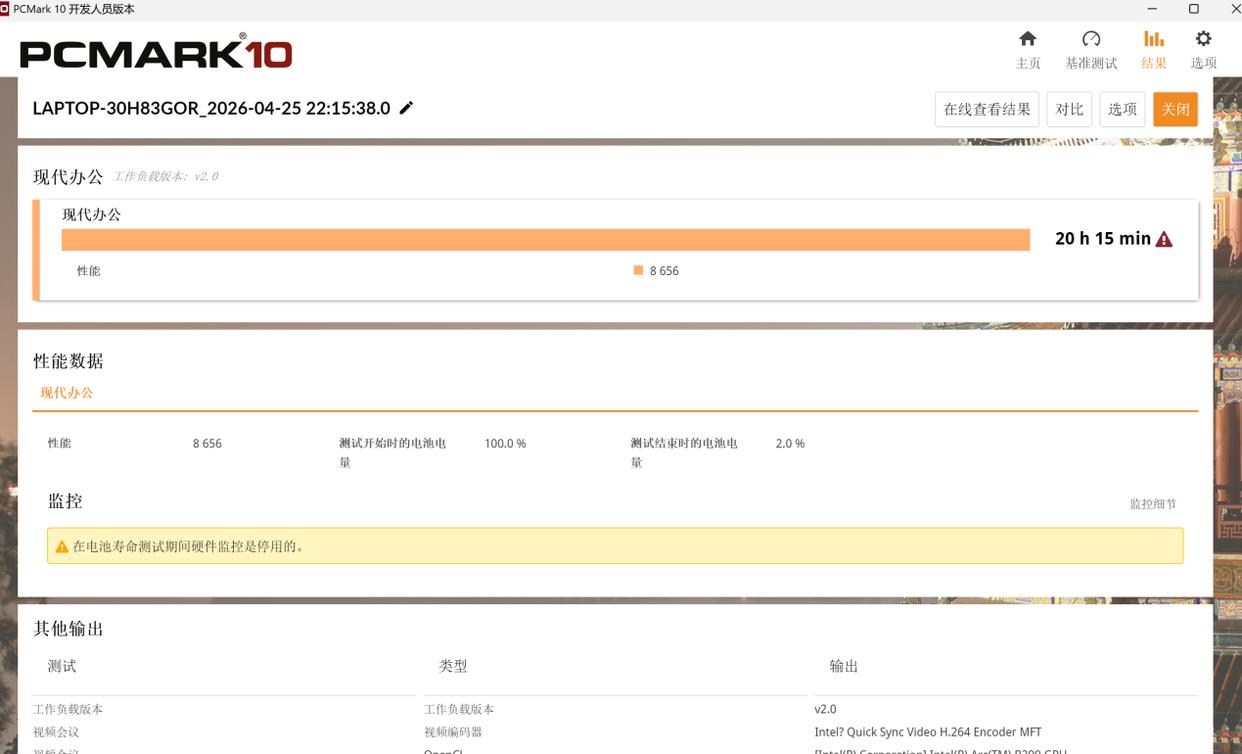Click the v2.0 output cell
The width and height of the screenshot is (1242, 754).
(825, 709)
